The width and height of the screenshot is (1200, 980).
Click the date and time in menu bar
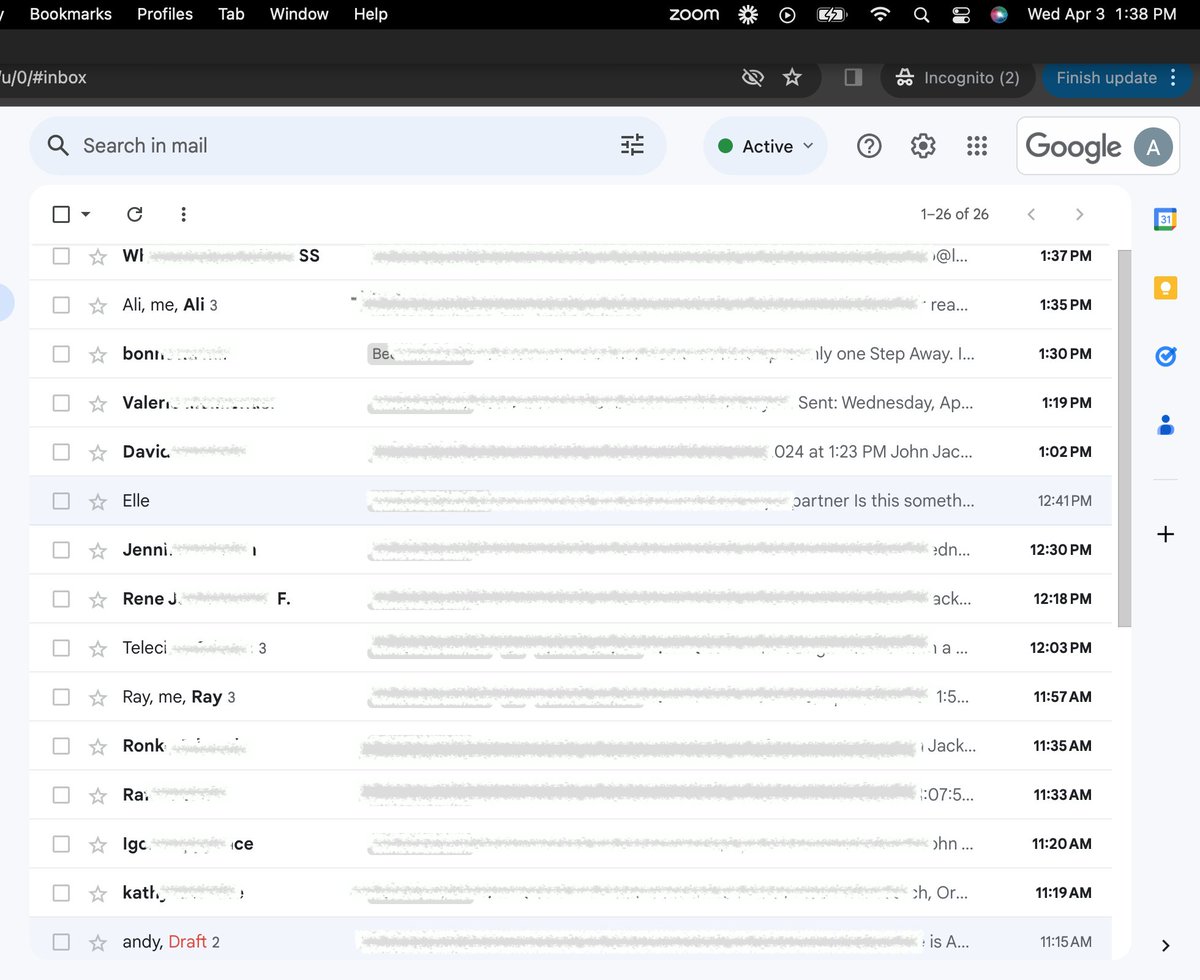point(1101,14)
